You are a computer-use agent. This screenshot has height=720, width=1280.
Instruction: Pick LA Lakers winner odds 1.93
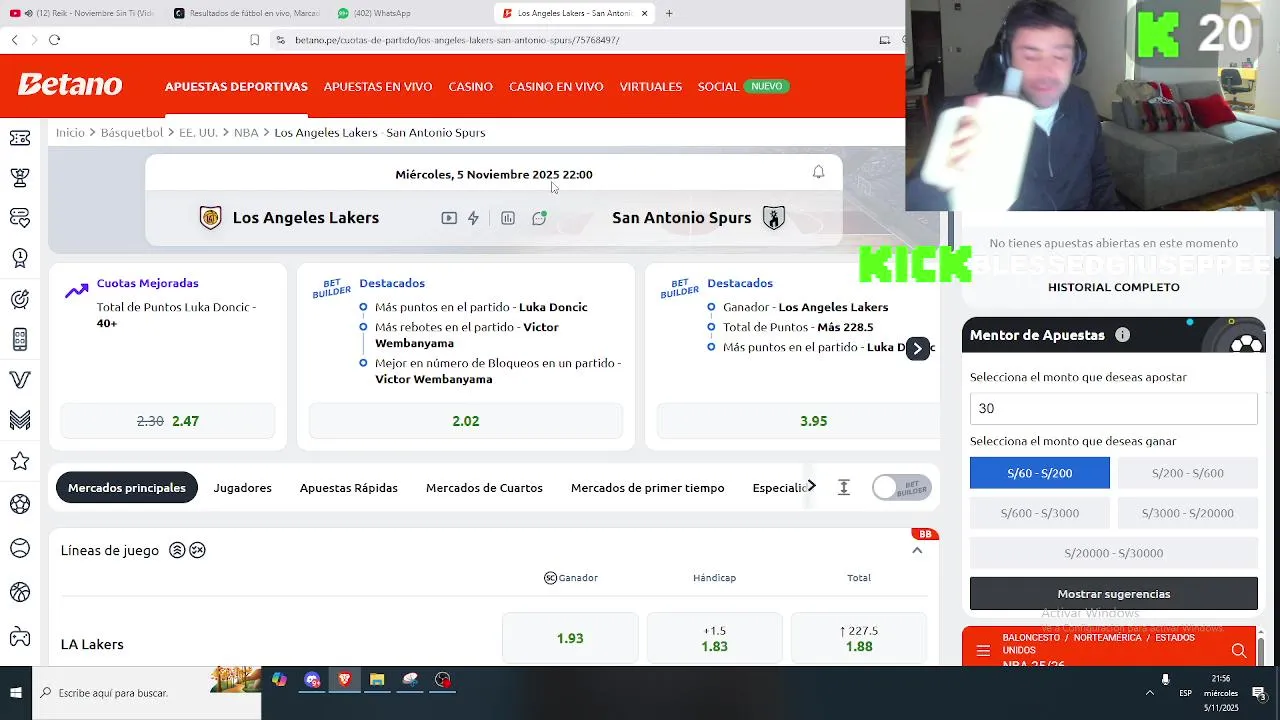[570, 638]
